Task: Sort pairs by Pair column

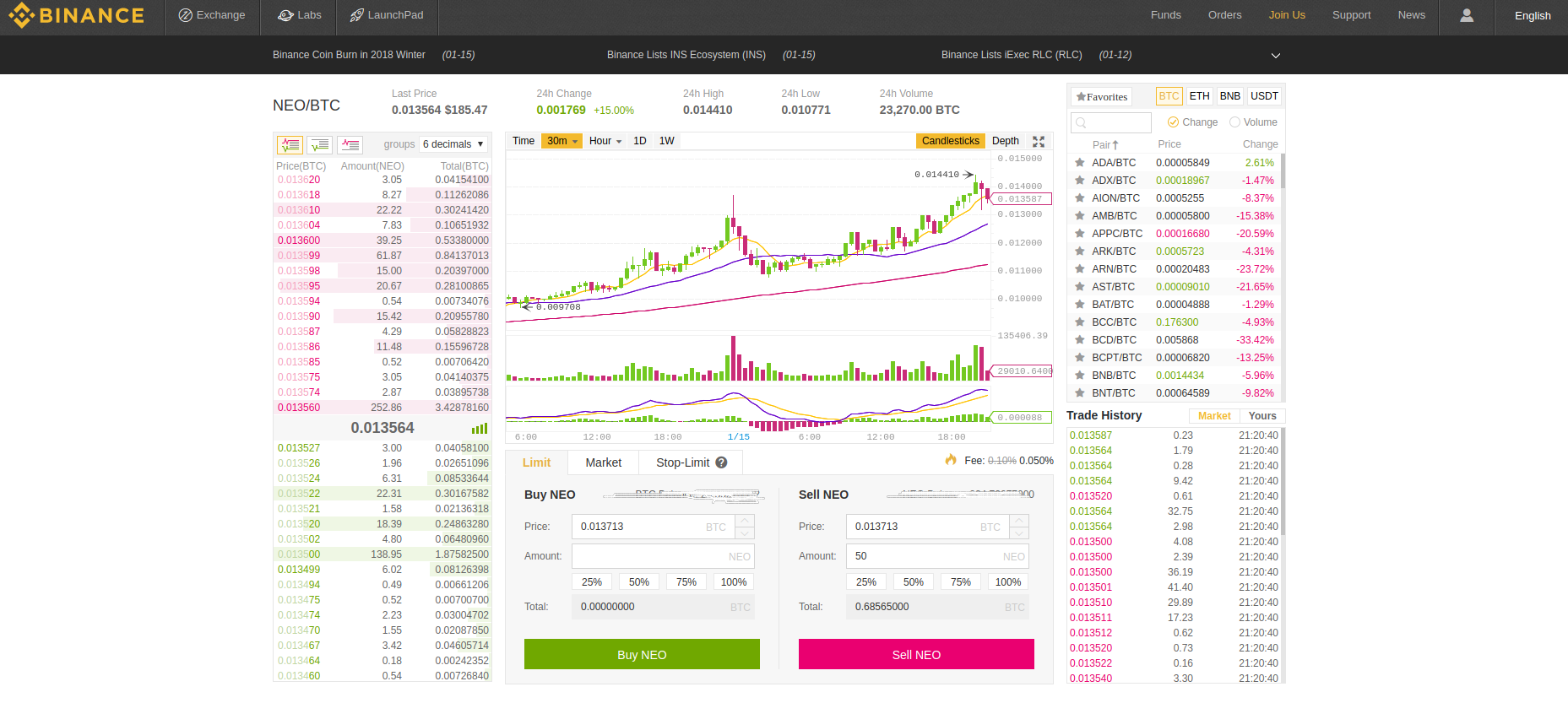Action: (x=1105, y=145)
